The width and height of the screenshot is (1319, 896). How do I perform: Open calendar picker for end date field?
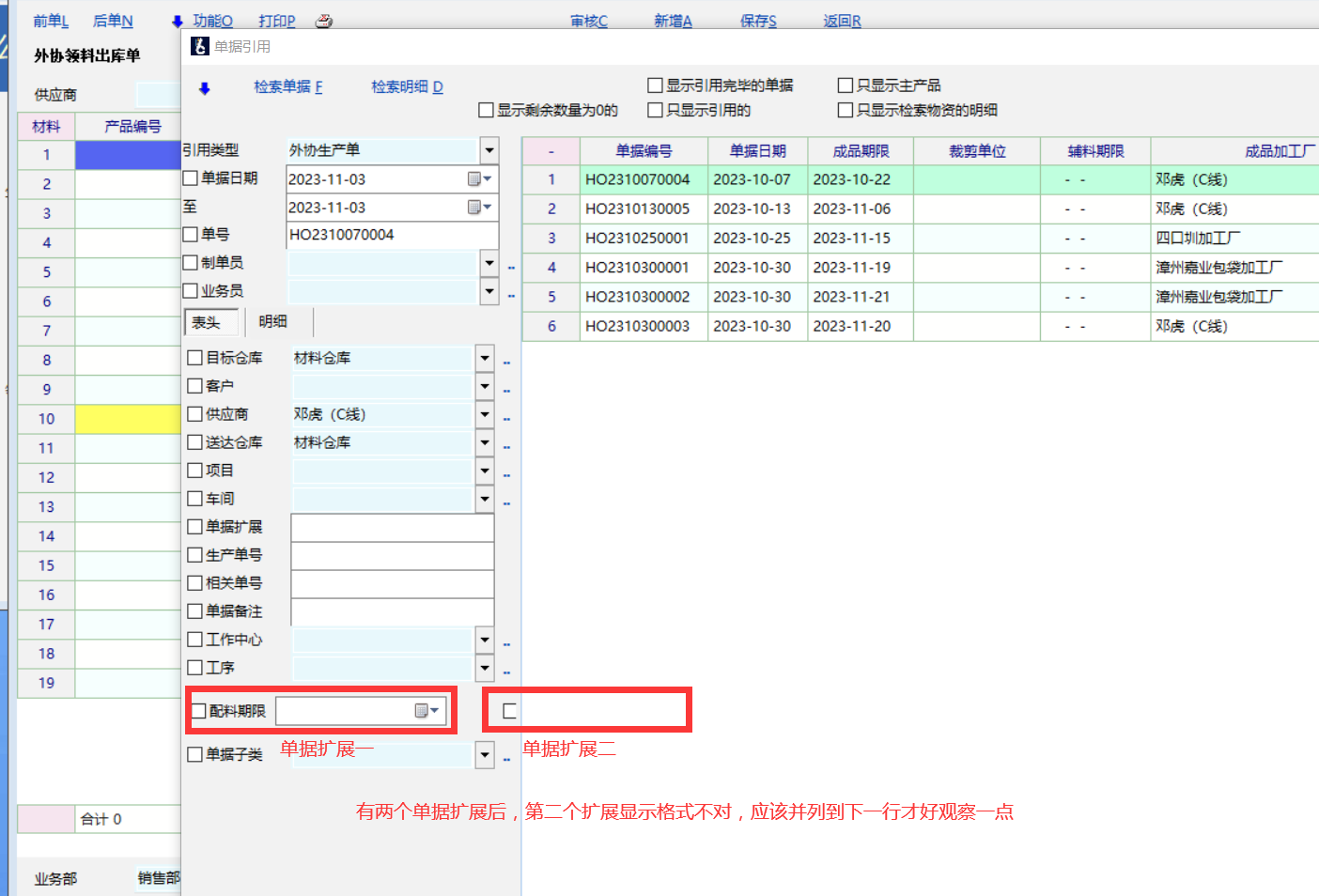[x=479, y=207]
